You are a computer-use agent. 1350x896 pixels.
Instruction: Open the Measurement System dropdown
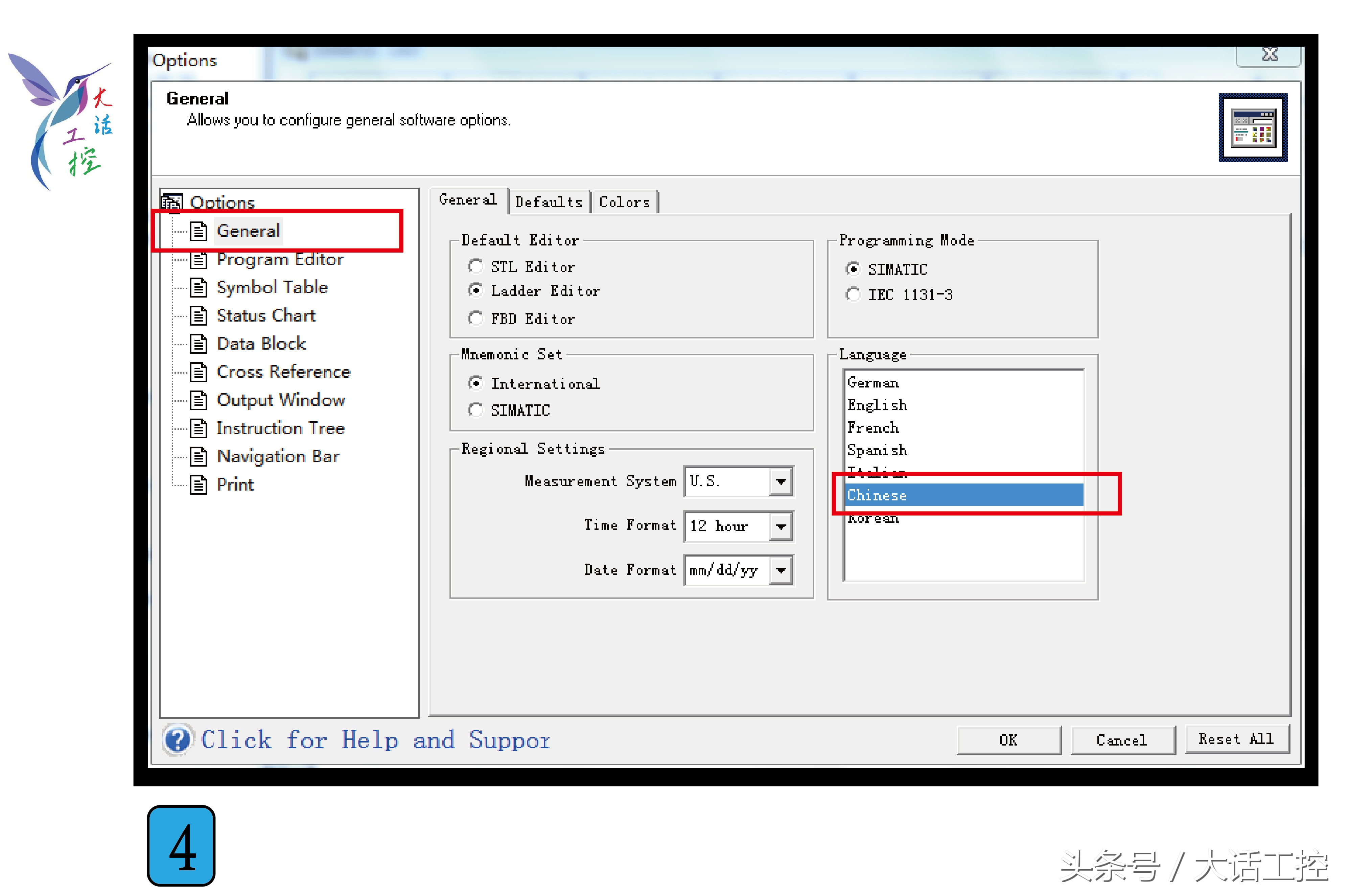coord(780,482)
